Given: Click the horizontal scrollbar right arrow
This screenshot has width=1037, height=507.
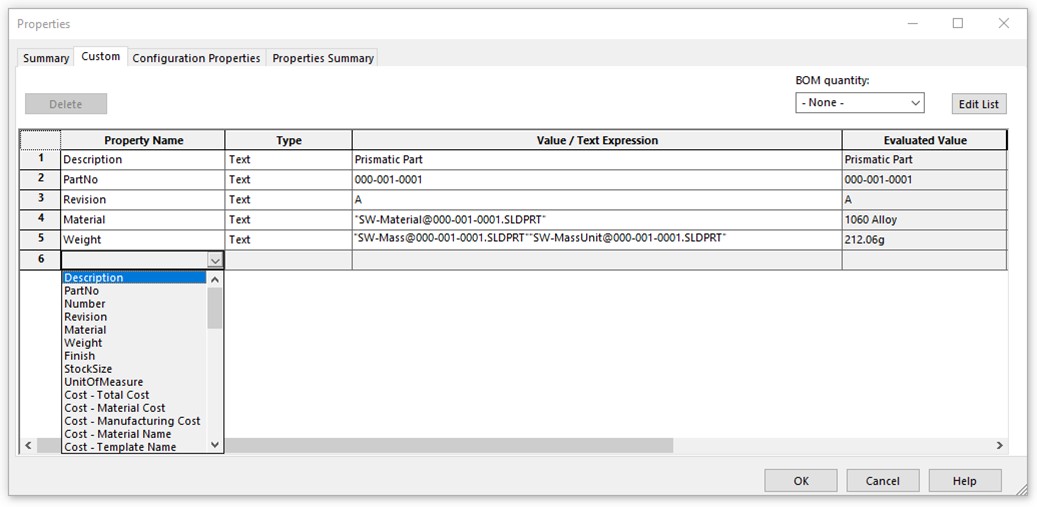Looking at the screenshot, I should [999, 445].
